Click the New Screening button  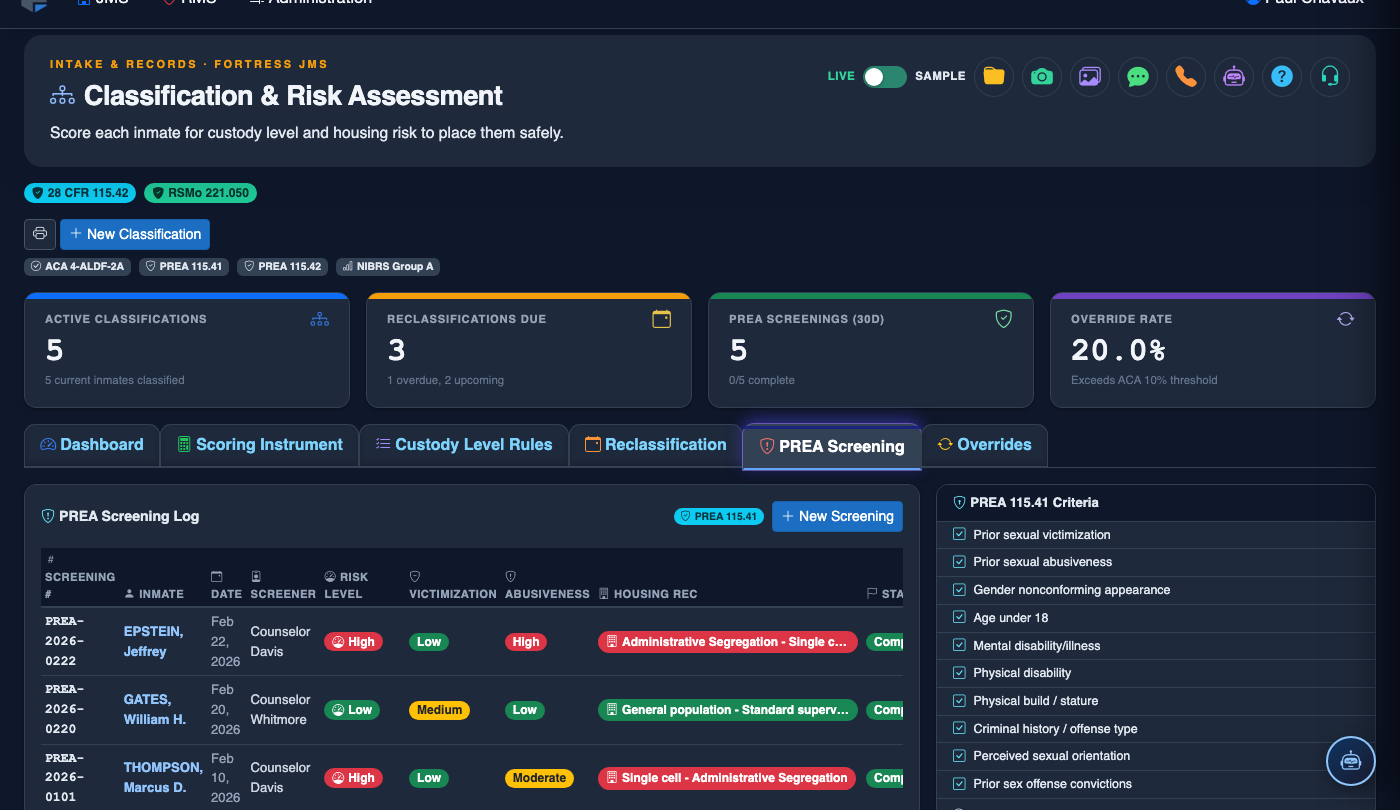tap(837, 516)
